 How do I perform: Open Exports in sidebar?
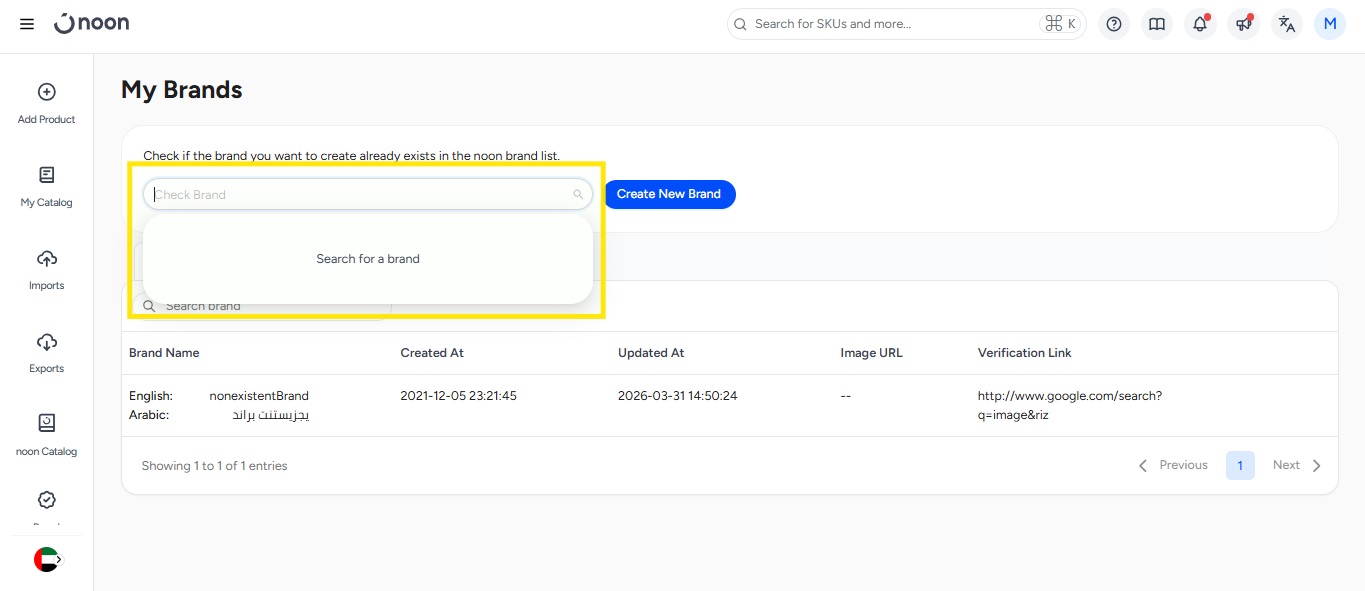coord(46,352)
